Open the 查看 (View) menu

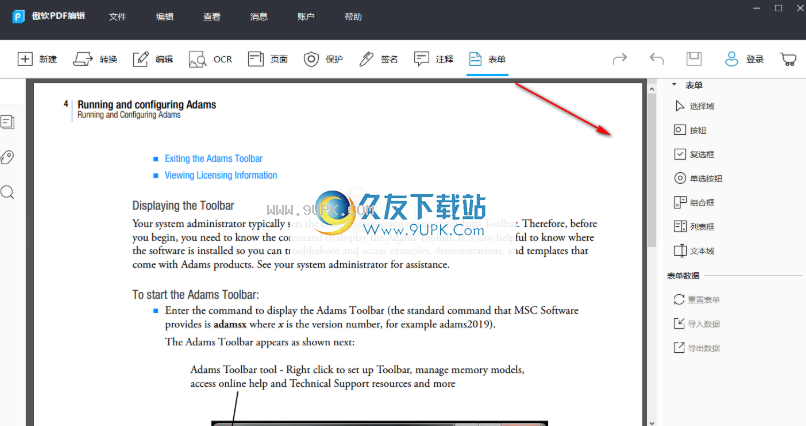(x=212, y=16)
